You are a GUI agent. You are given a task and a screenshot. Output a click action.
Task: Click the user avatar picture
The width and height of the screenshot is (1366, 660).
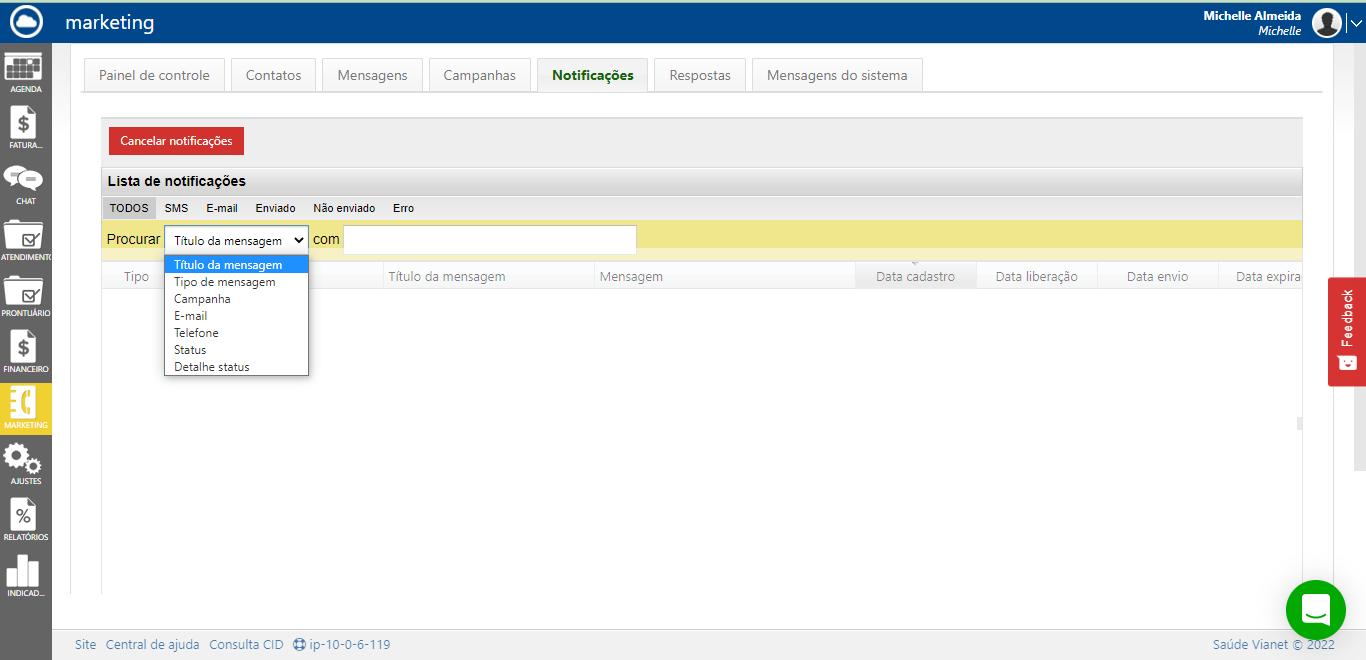click(x=1327, y=22)
